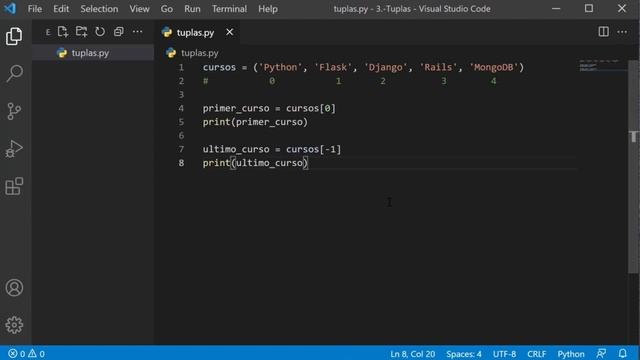Open errors and warnings problems indicator
This screenshot has height=360, width=640.
pos(27,353)
